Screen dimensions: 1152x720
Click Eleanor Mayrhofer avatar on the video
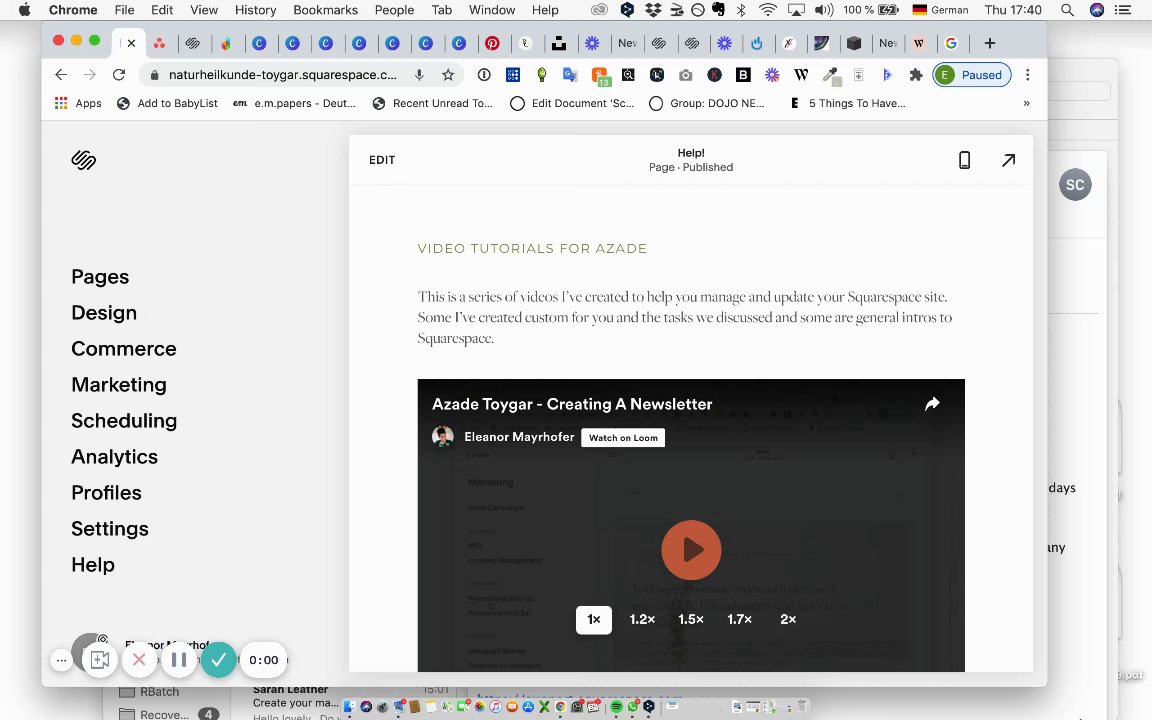(443, 436)
